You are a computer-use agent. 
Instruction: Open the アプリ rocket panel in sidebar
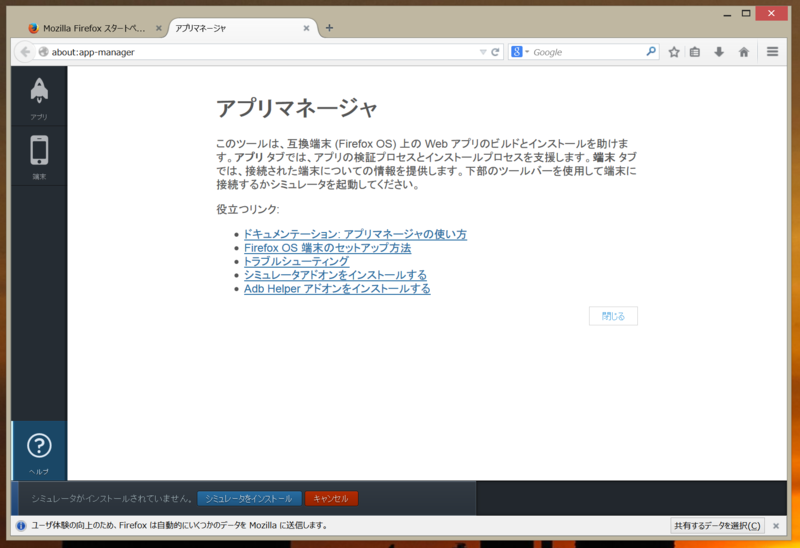click(39, 97)
